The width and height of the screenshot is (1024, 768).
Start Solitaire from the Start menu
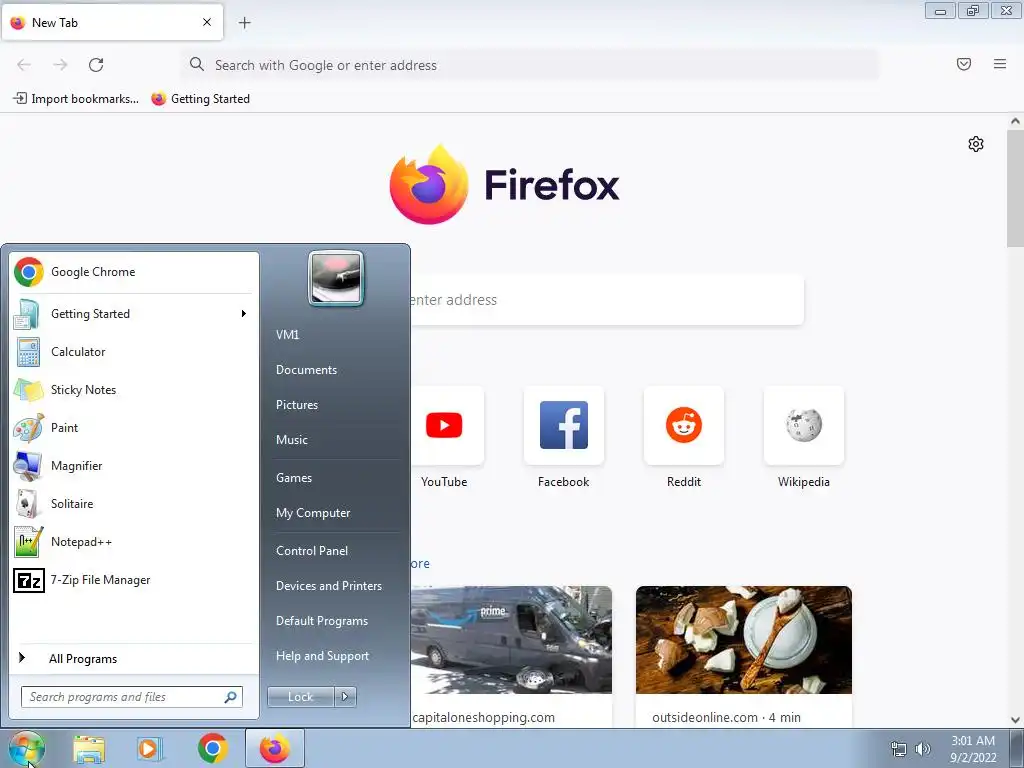click(x=134, y=504)
